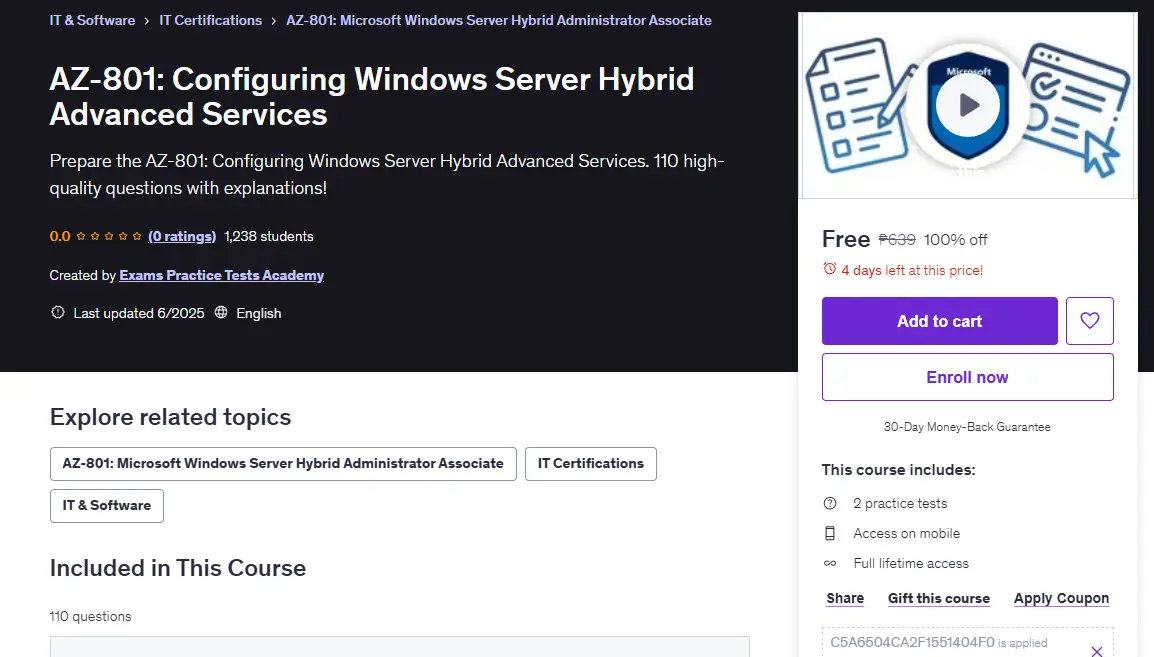Screen dimensions: 1154x657
Task: Remove applied coupon with X icon
Action: 1097,651
